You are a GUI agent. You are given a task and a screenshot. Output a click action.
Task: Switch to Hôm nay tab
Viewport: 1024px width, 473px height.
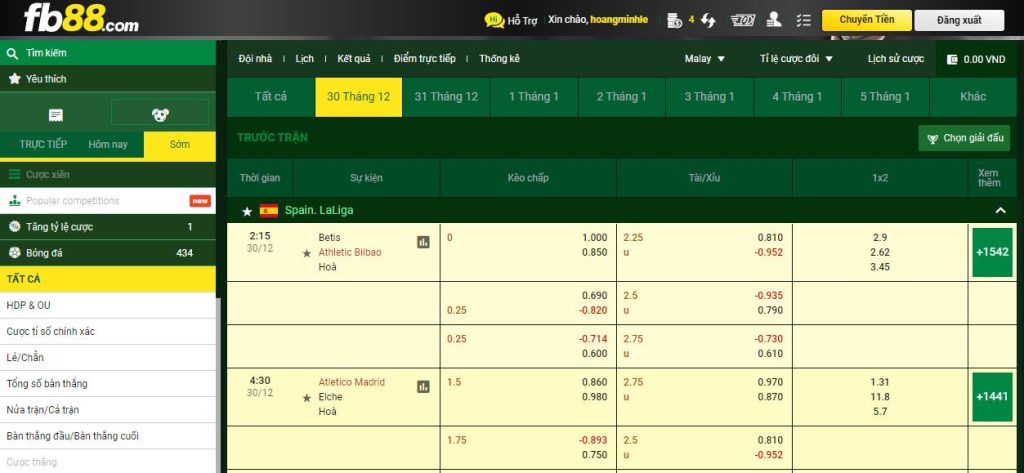point(108,144)
